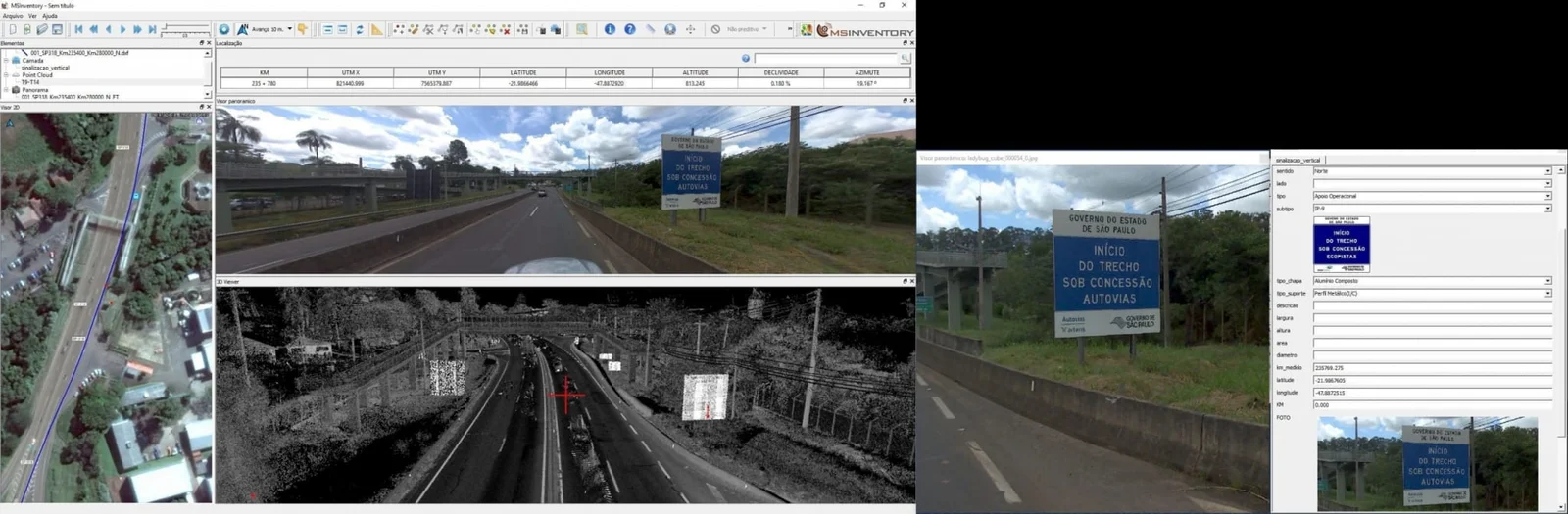Click the save project toolbar icon

pyautogui.click(x=57, y=29)
